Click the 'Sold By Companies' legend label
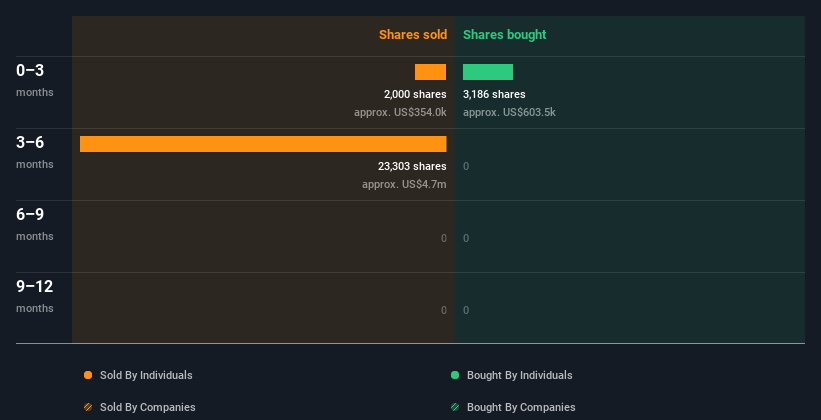821x420 pixels. (148, 407)
